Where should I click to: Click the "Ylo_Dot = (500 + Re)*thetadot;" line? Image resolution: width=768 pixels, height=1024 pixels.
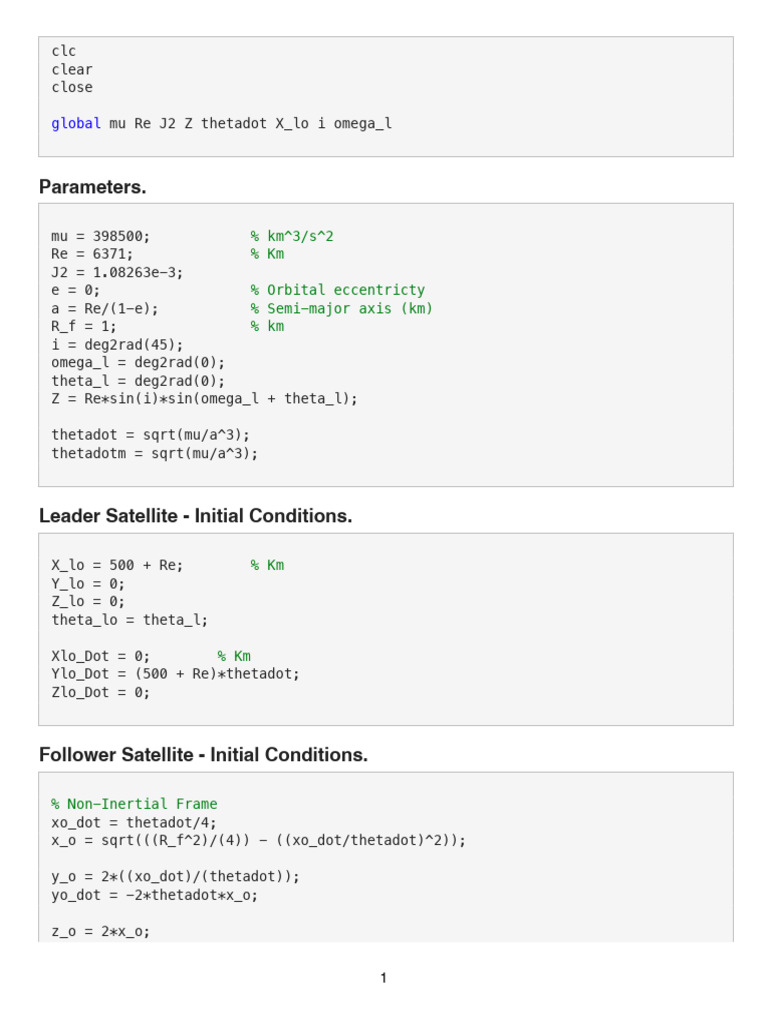pyautogui.click(x=176, y=673)
